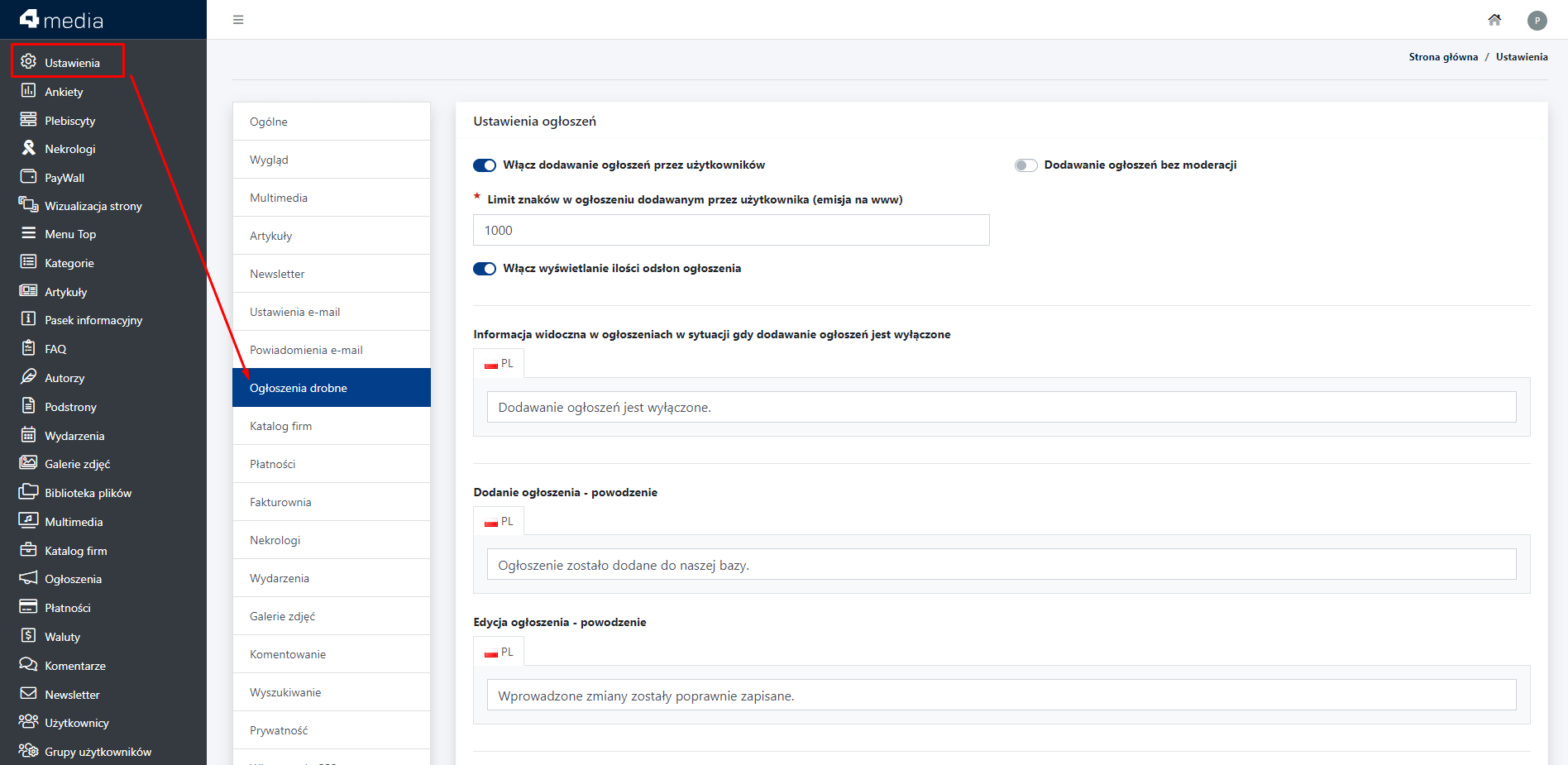This screenshot has width=1568, height=765.
Task: Open the Wydarzenia settings tab
Action: (x=332, y=578)
